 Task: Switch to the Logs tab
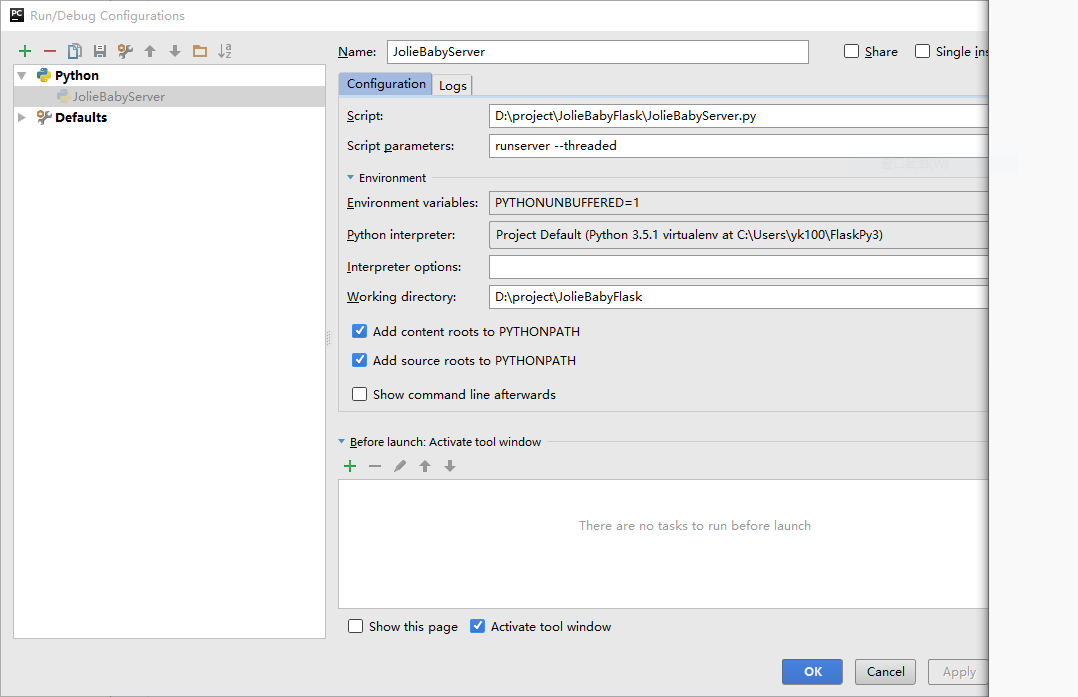pos(452,85)
